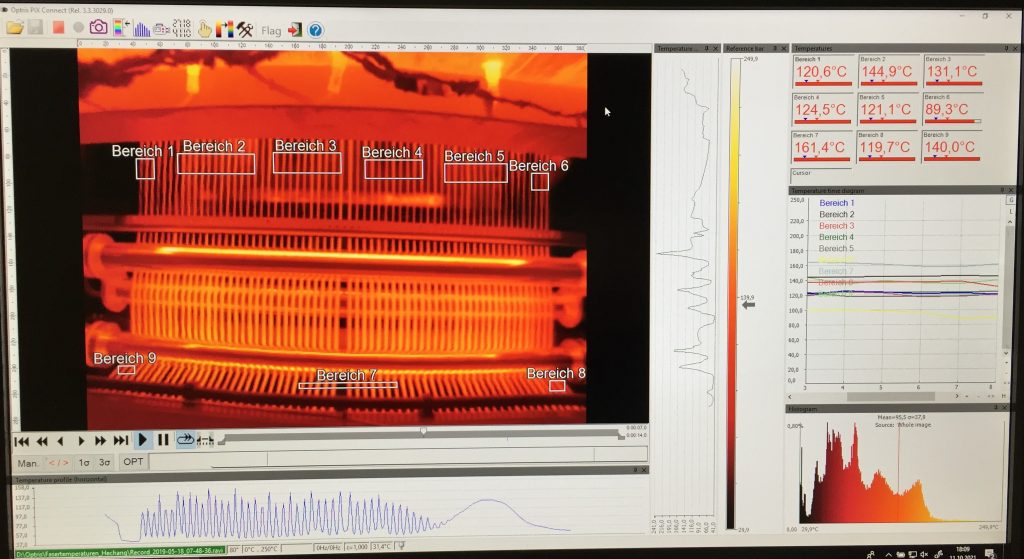Screen dimensions: 1024x559
Task: Toggle the 1σ scaling mode
Action: [84, 462]
